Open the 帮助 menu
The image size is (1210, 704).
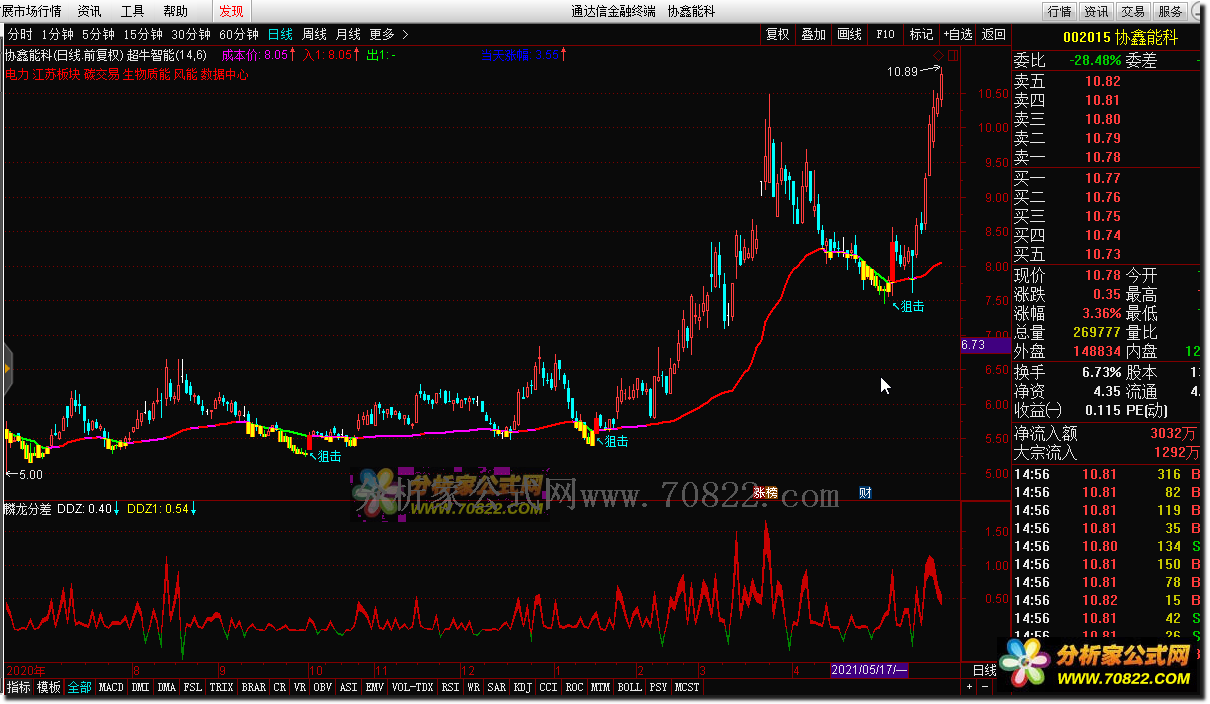point(175,11)
